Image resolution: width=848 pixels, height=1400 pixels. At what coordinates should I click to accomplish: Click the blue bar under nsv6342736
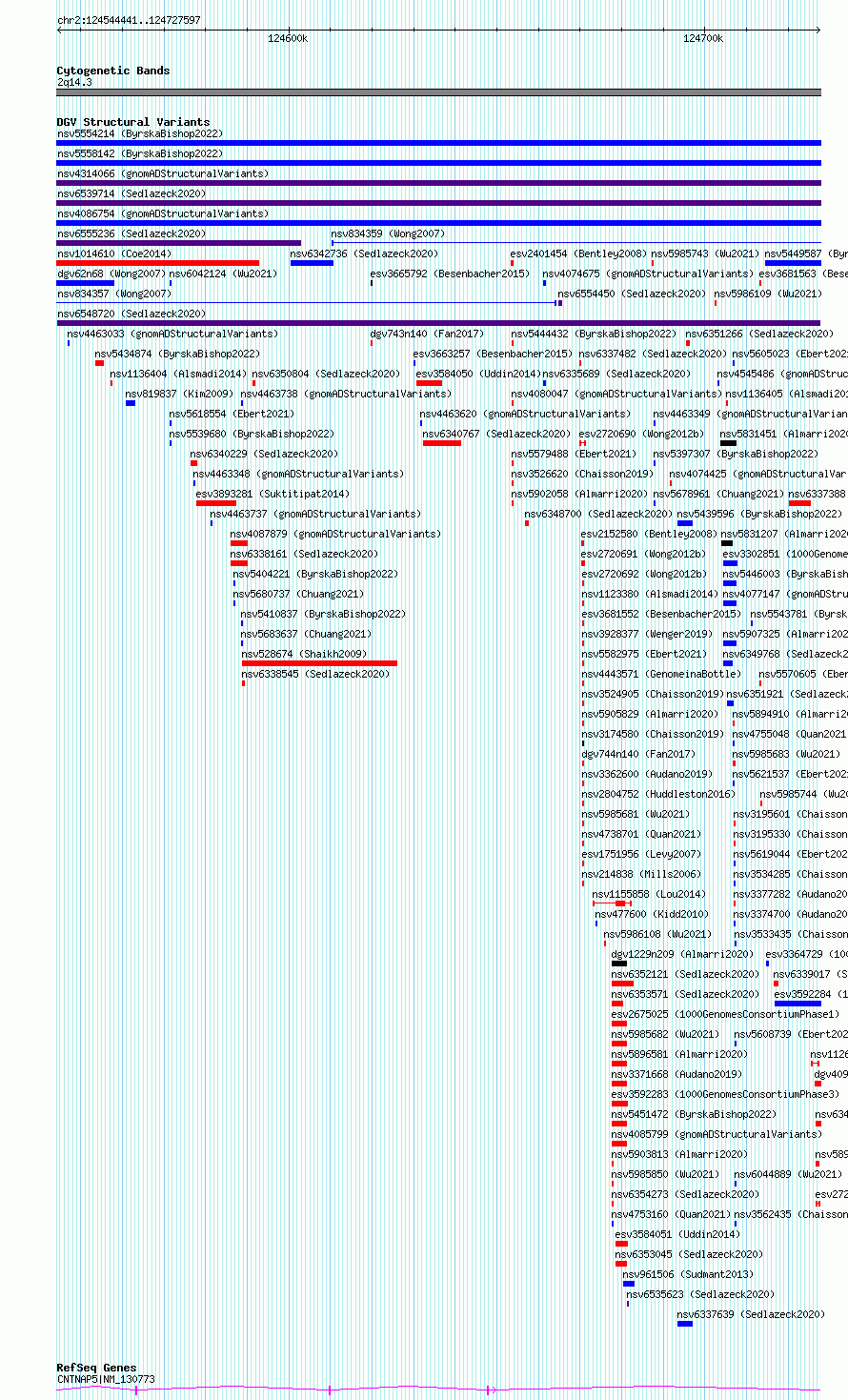tap(312, 263)
